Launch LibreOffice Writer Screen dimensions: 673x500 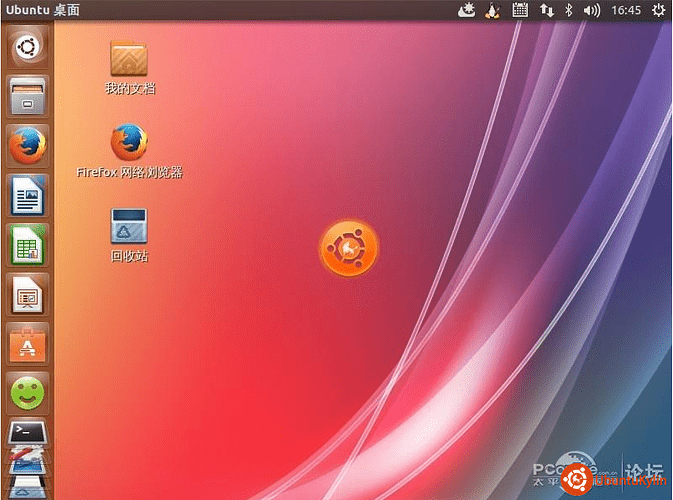pyautogui.click(x=27, y=195)
